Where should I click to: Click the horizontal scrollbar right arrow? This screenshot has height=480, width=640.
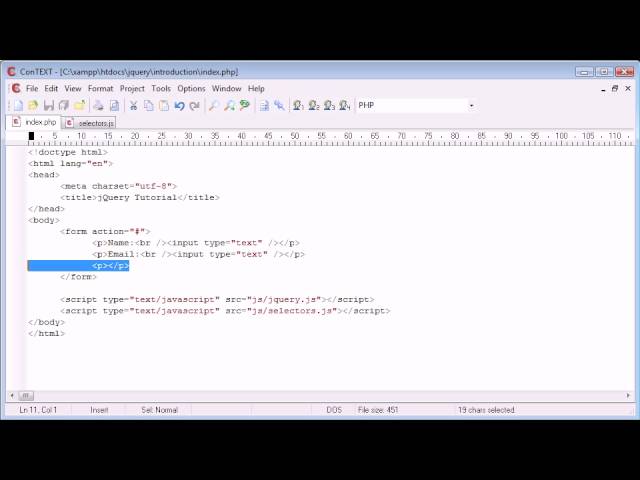628,396
